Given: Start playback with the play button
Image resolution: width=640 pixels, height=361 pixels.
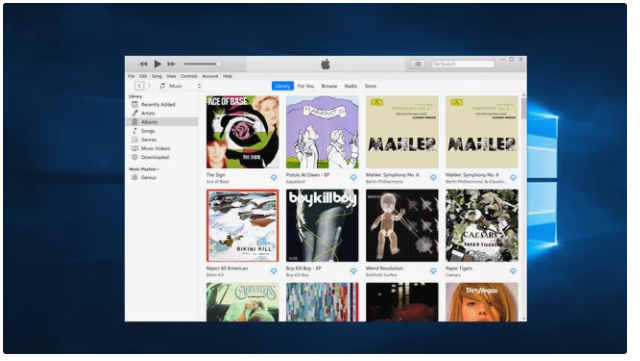Looking at the screenshot, I should coord(158,64).
